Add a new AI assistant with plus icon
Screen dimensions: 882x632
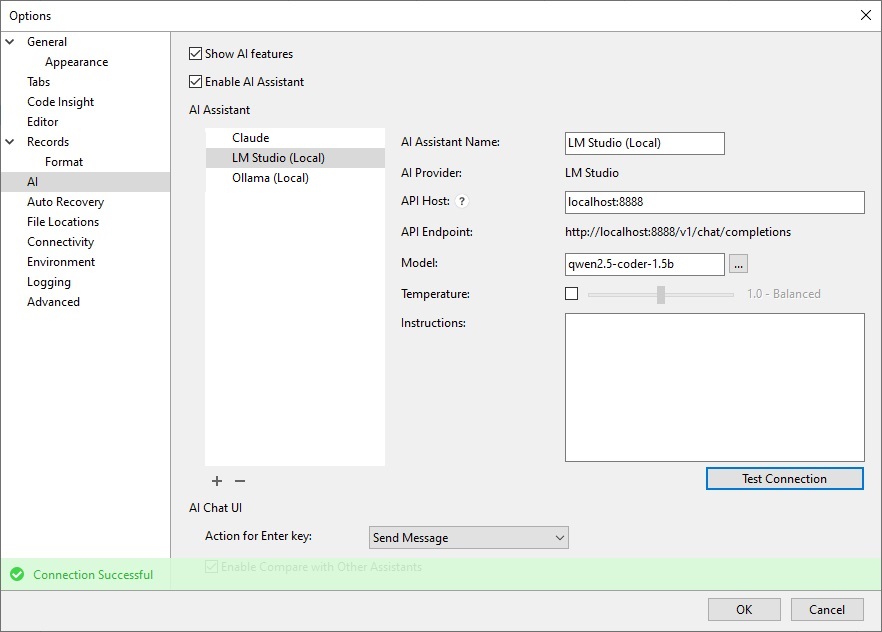point(217,481)
